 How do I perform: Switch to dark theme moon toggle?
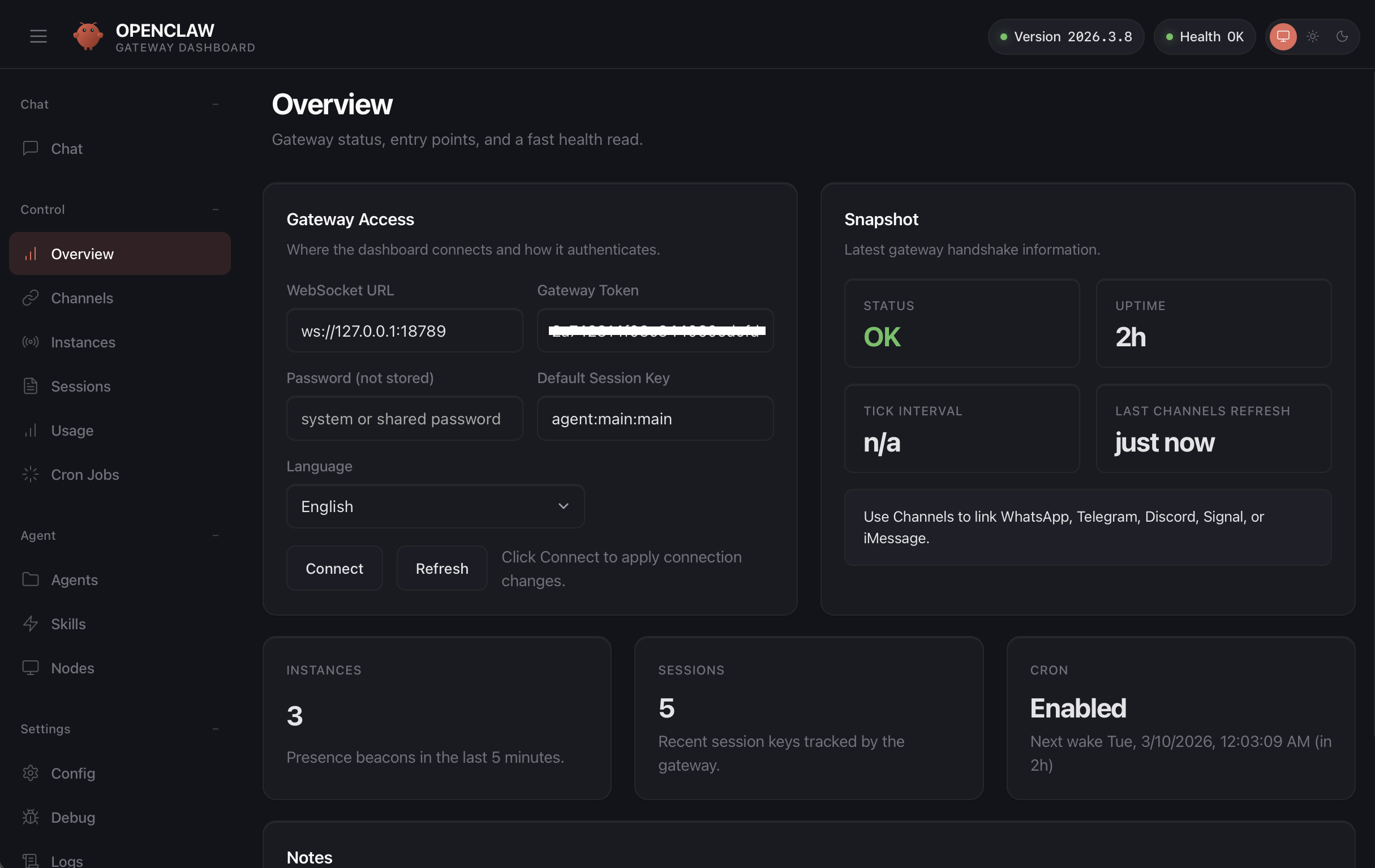pyautogui.click(x=1342, y=37)
